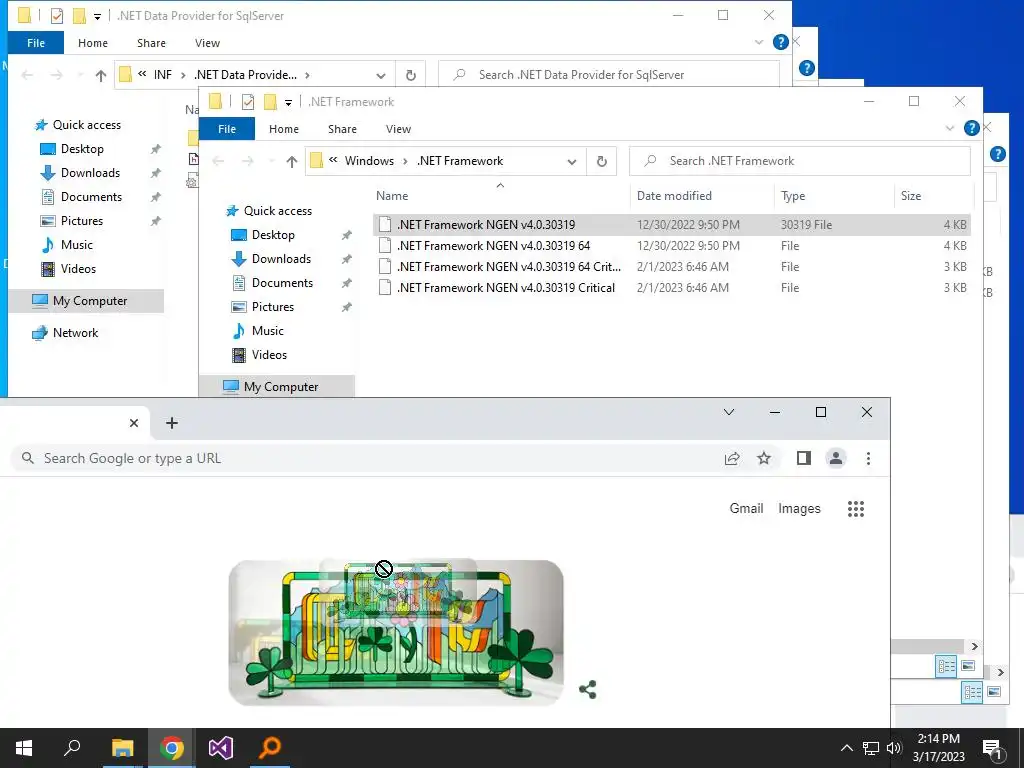Open Pictures in .NET Framework sidebar

pyautogui.click(x=272, y=307)
